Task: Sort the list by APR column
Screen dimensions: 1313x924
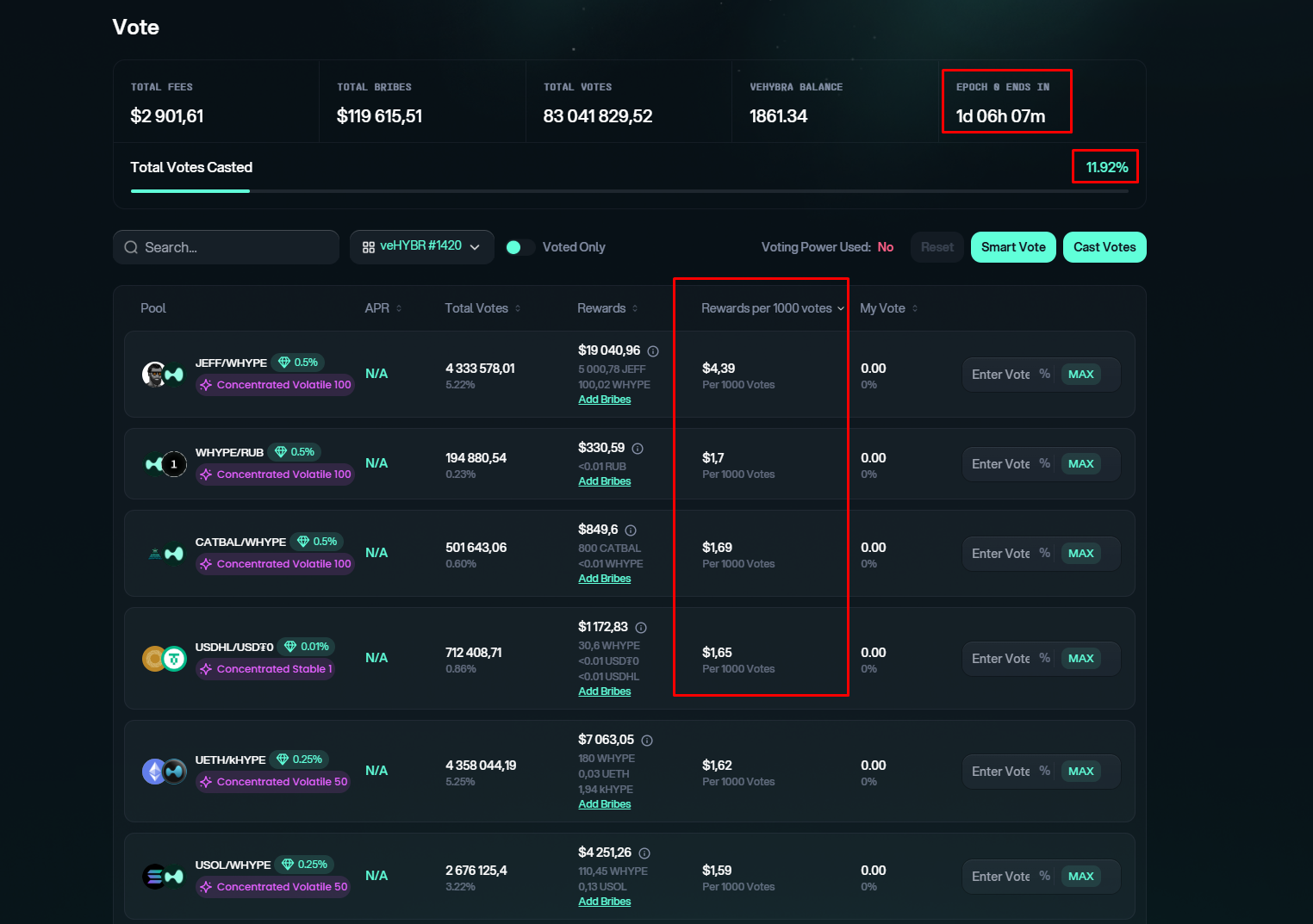Action: tap(383, 308)
